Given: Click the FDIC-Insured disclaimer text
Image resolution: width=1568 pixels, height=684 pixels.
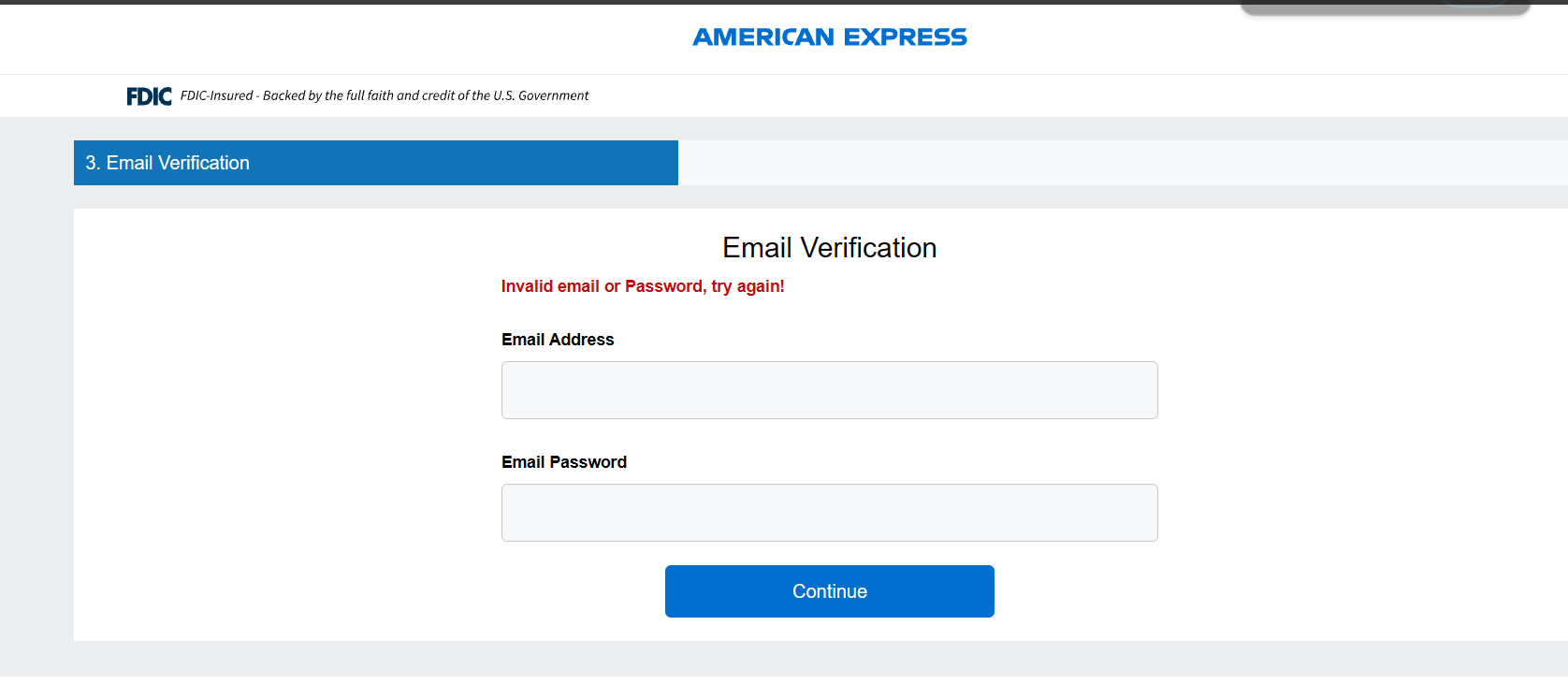Looking at the screenshot, I should pyautogui.click(x=384, y=95).
